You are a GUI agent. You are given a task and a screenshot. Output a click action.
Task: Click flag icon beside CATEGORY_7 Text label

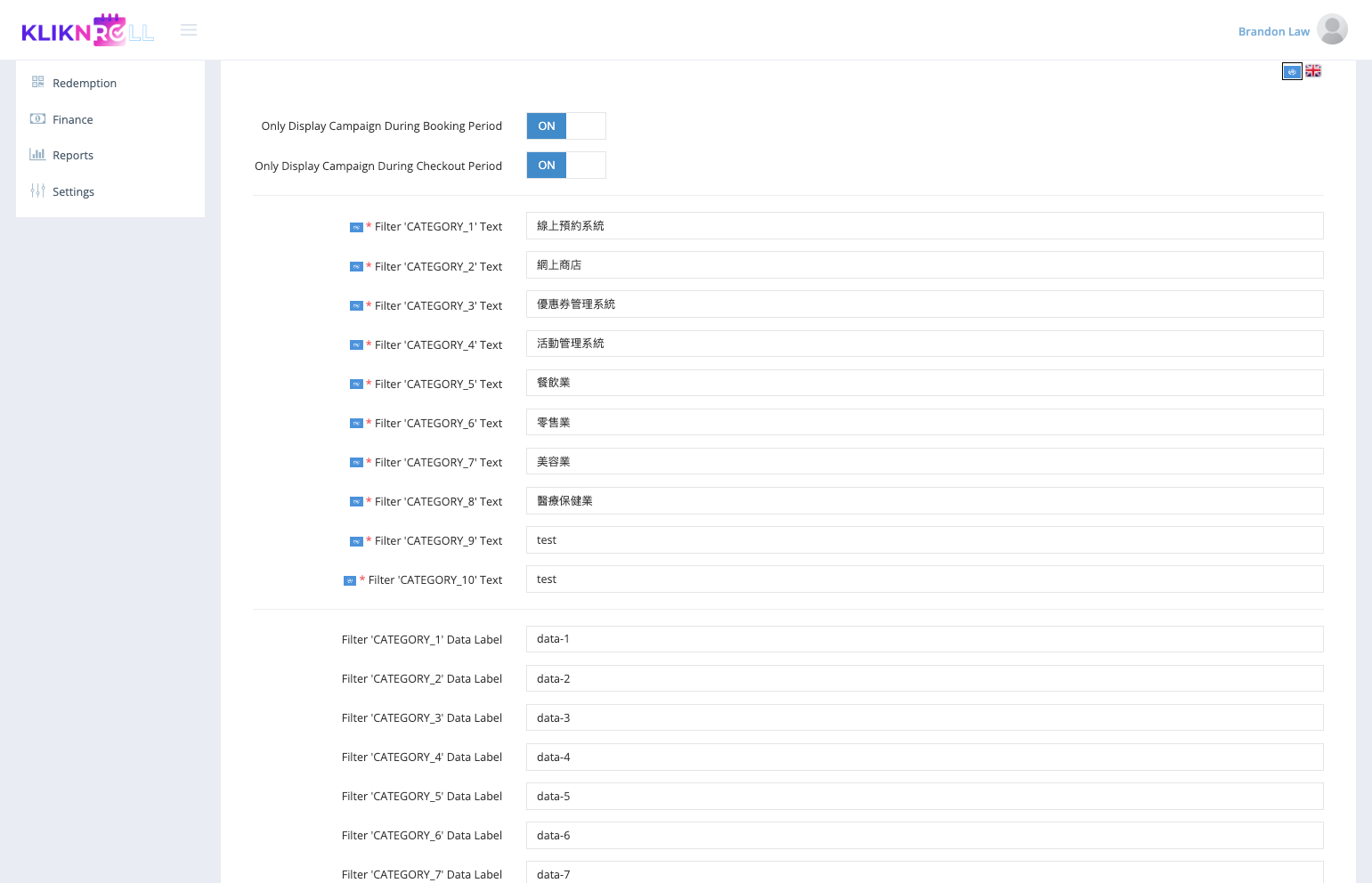coord(356,463)
